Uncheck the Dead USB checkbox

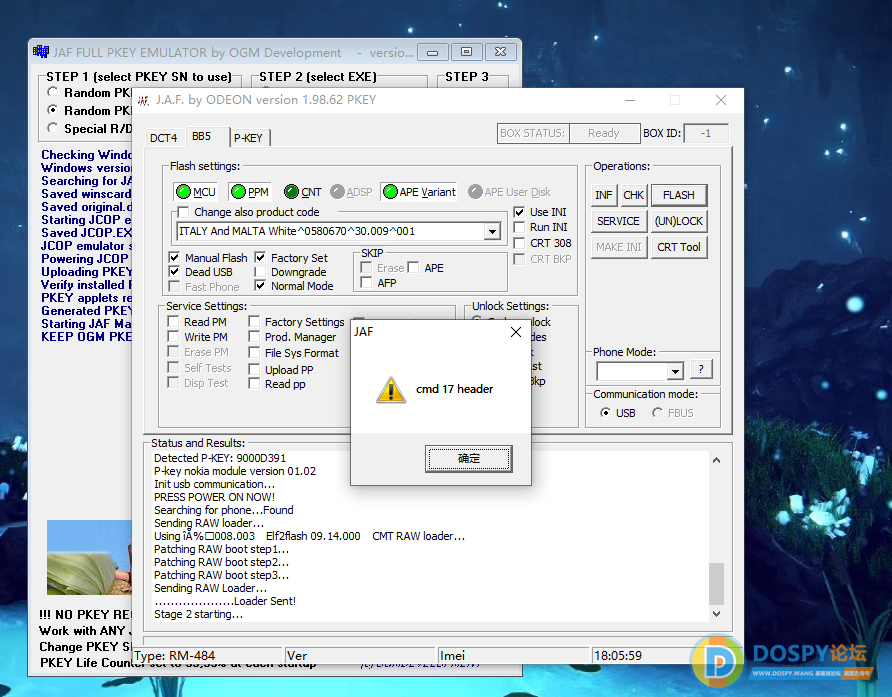click(x=175, y=272)
